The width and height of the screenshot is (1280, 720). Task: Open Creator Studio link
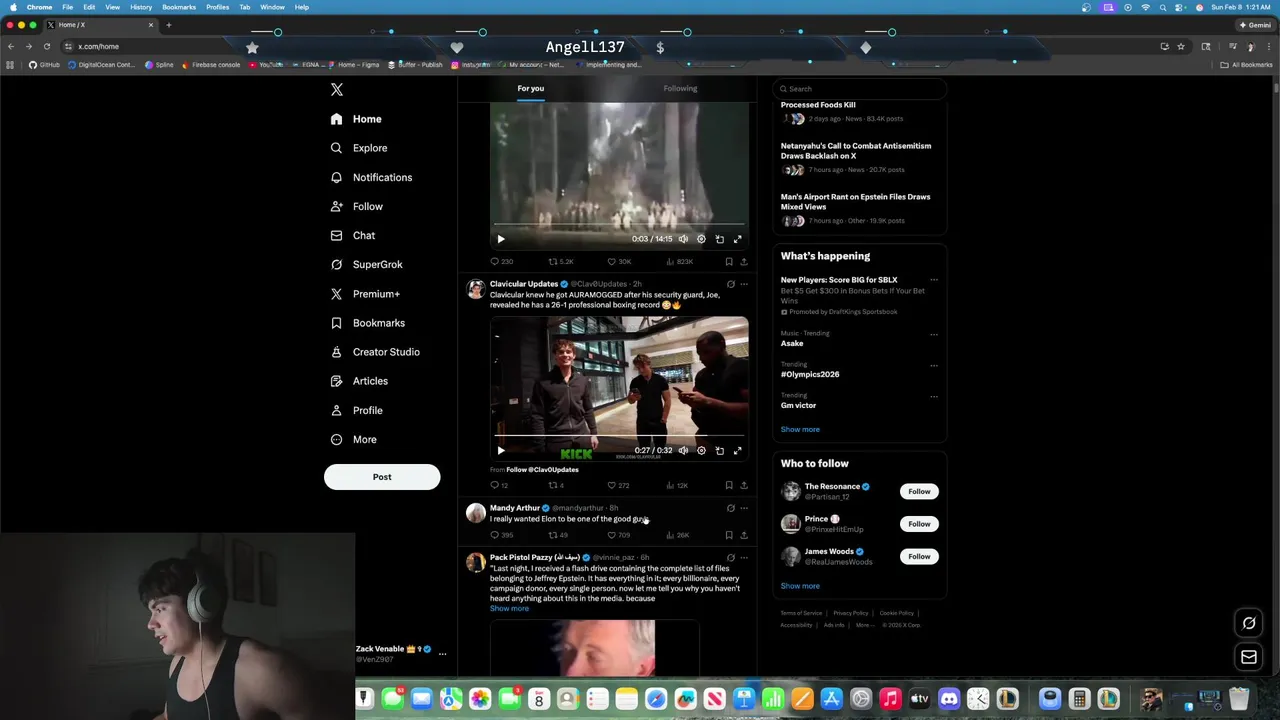click(x=374, y=352)
